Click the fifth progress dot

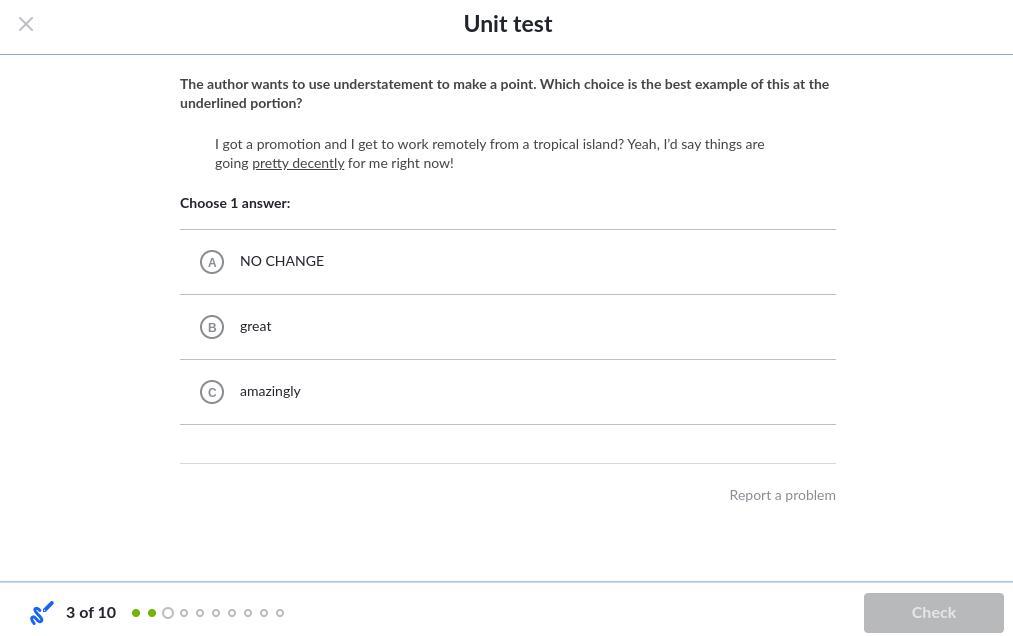[x=200, y=613]
